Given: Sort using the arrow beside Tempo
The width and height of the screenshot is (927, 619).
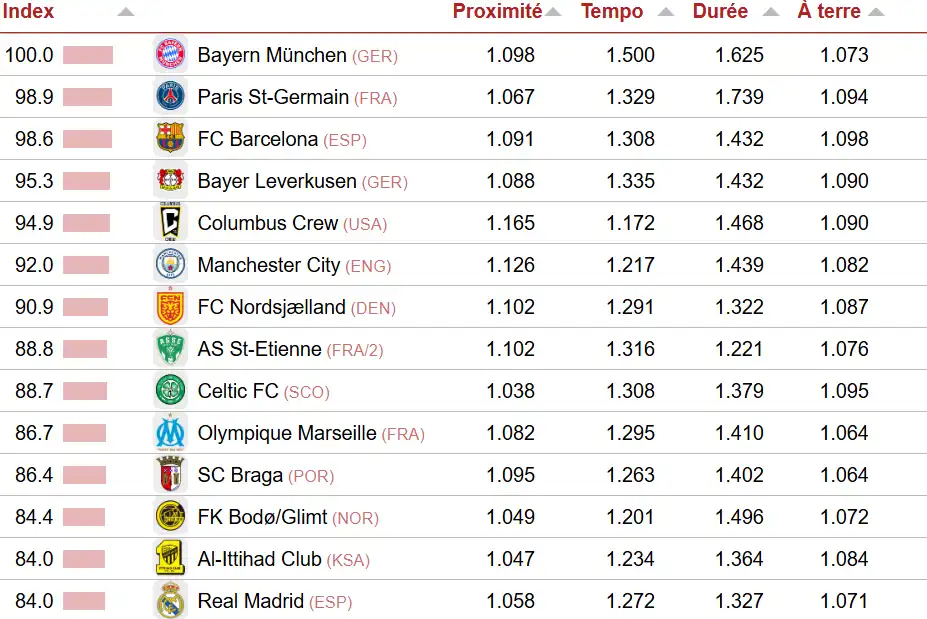Looking at the screenshot, I should click(x=665, y=13).
